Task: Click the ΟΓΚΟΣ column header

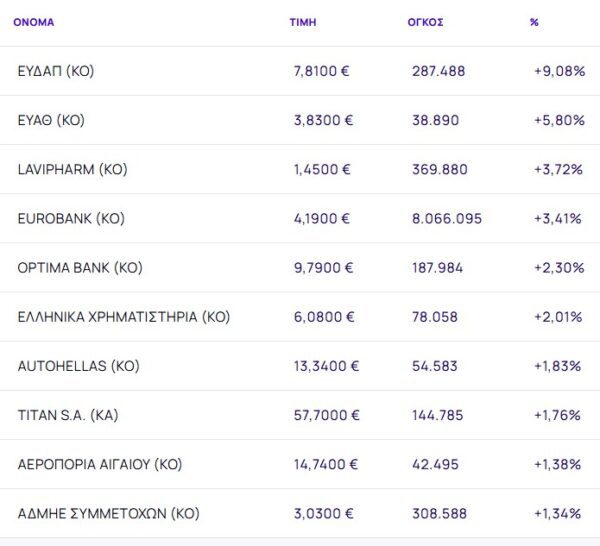Action: (427, 21)
